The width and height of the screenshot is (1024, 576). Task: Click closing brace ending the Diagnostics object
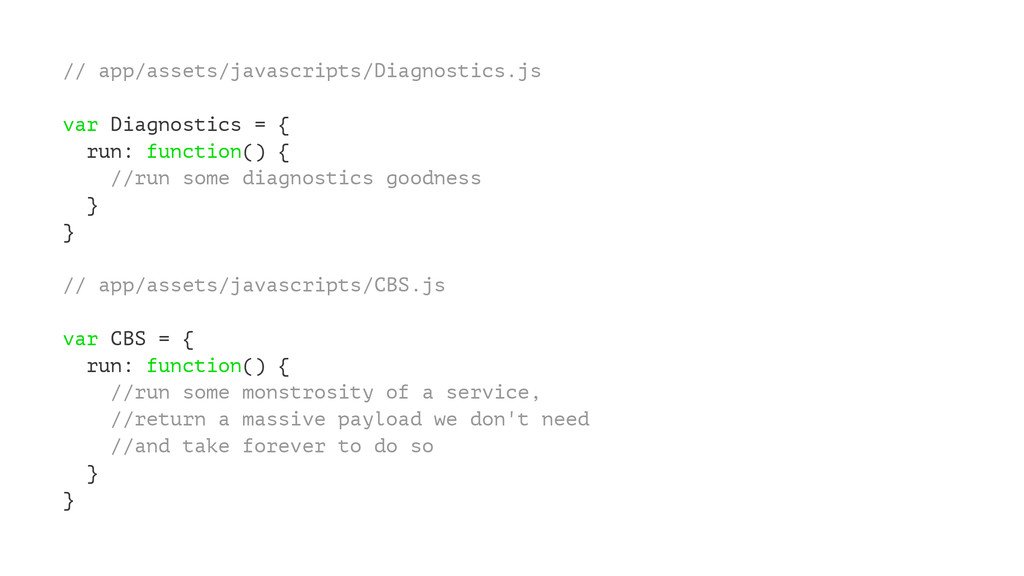69,232
